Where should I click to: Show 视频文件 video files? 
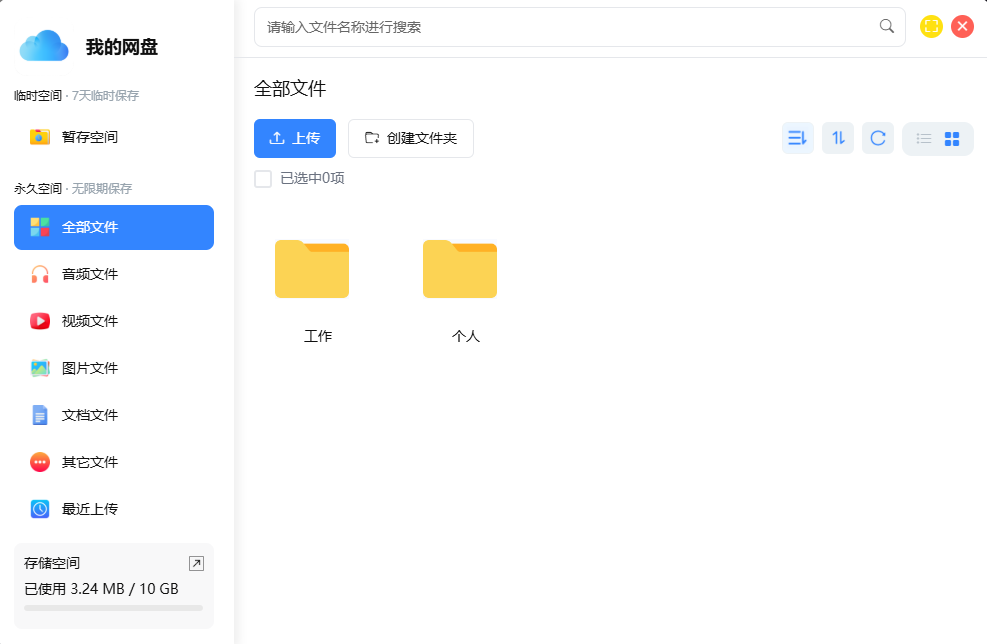(89, 321)
